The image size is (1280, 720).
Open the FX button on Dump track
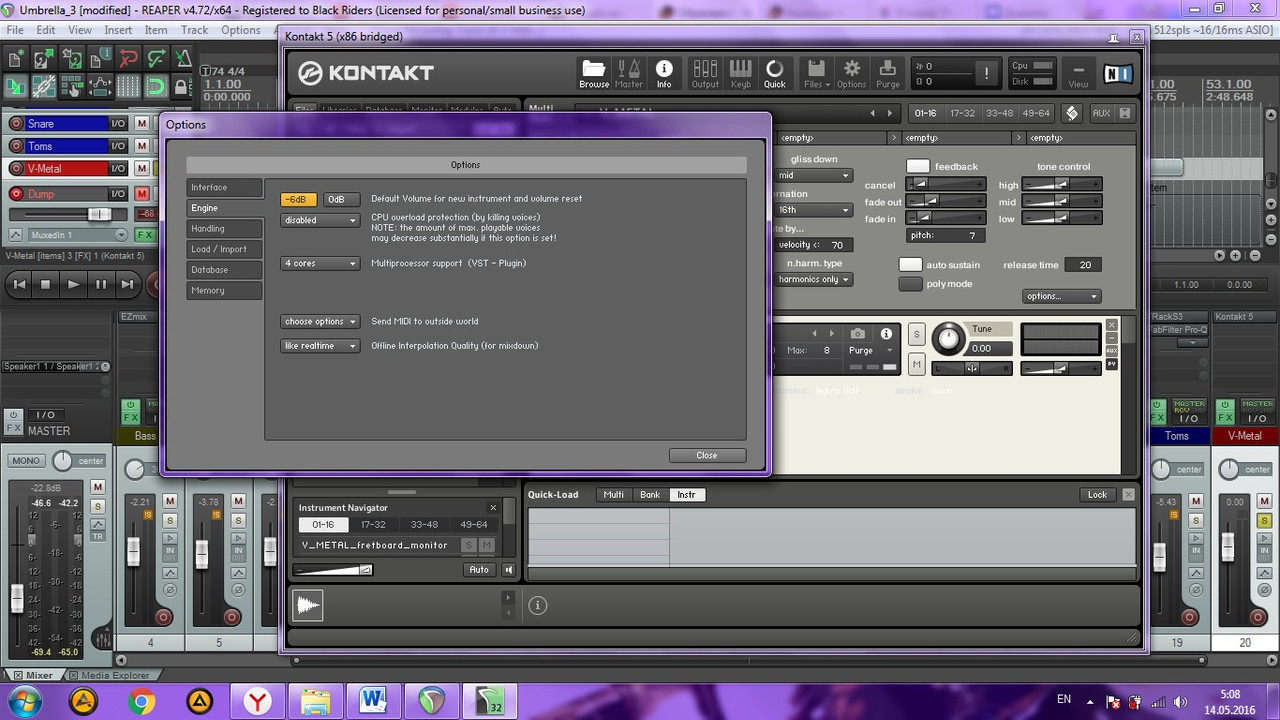[x=145, y=235]
